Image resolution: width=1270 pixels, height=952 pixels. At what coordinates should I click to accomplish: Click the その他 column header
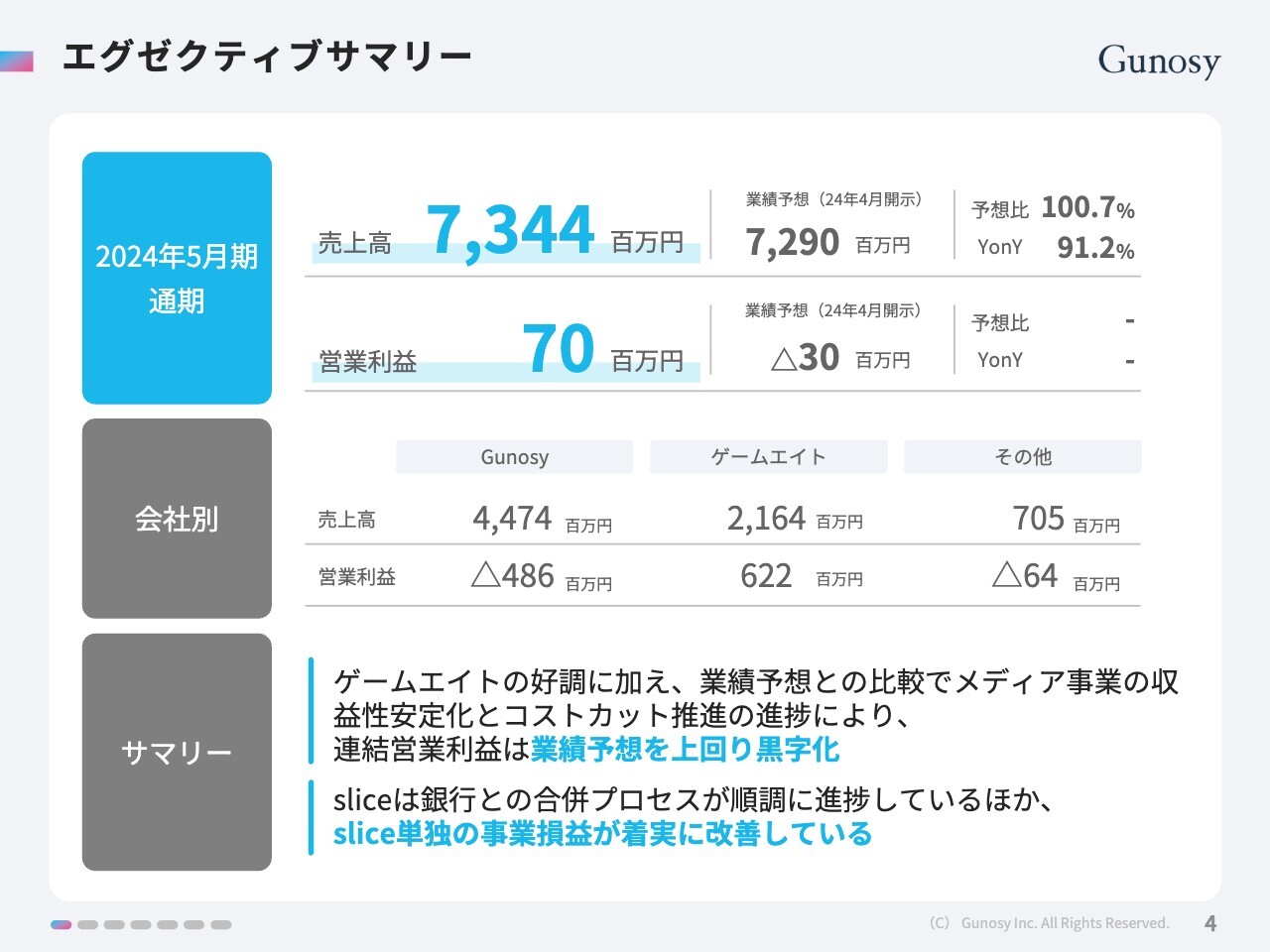tap(1022, 457)
